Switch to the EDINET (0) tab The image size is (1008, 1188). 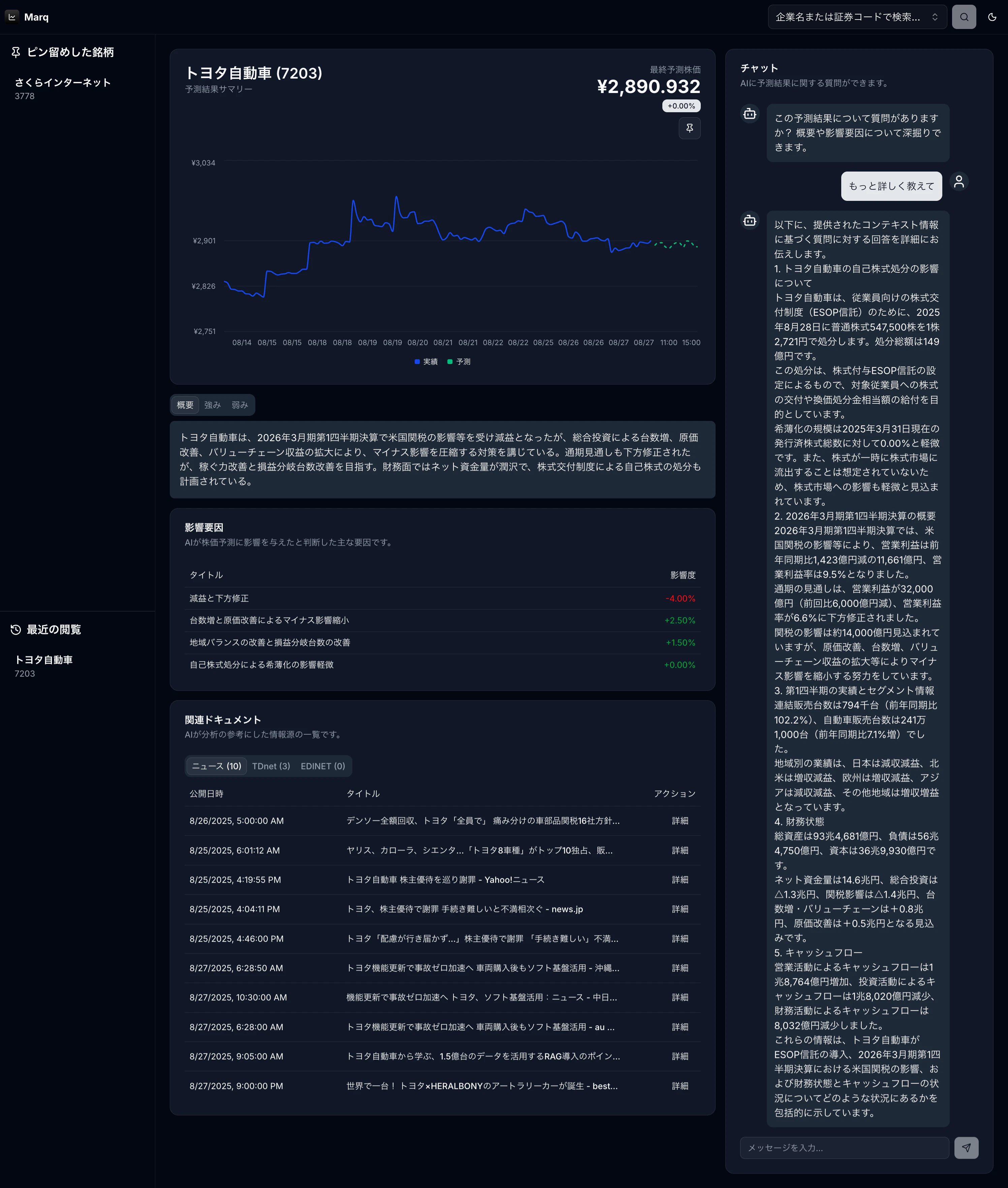click(323, 766)
